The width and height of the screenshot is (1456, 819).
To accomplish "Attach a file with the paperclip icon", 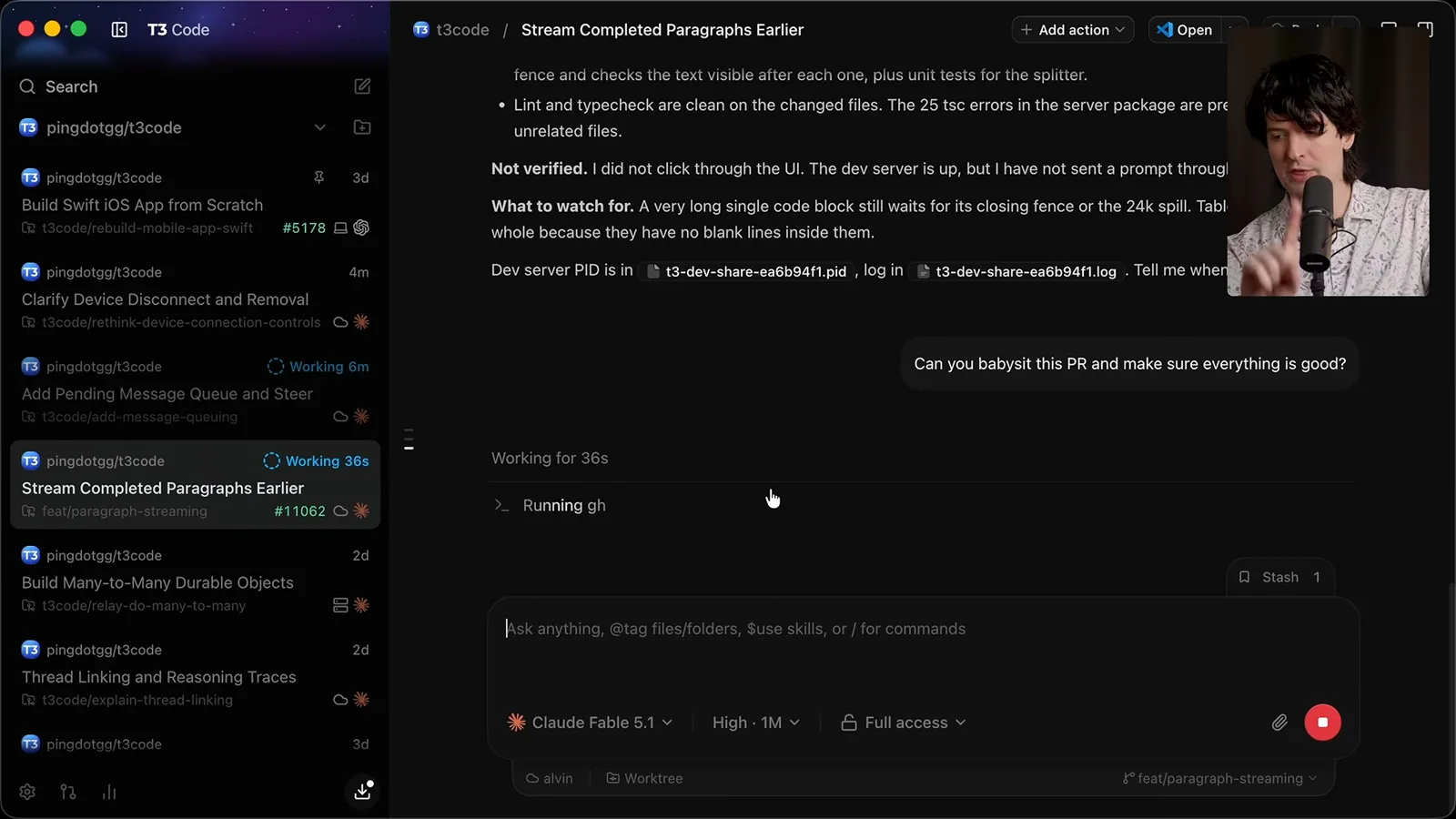I will [x=1279, y=723].
